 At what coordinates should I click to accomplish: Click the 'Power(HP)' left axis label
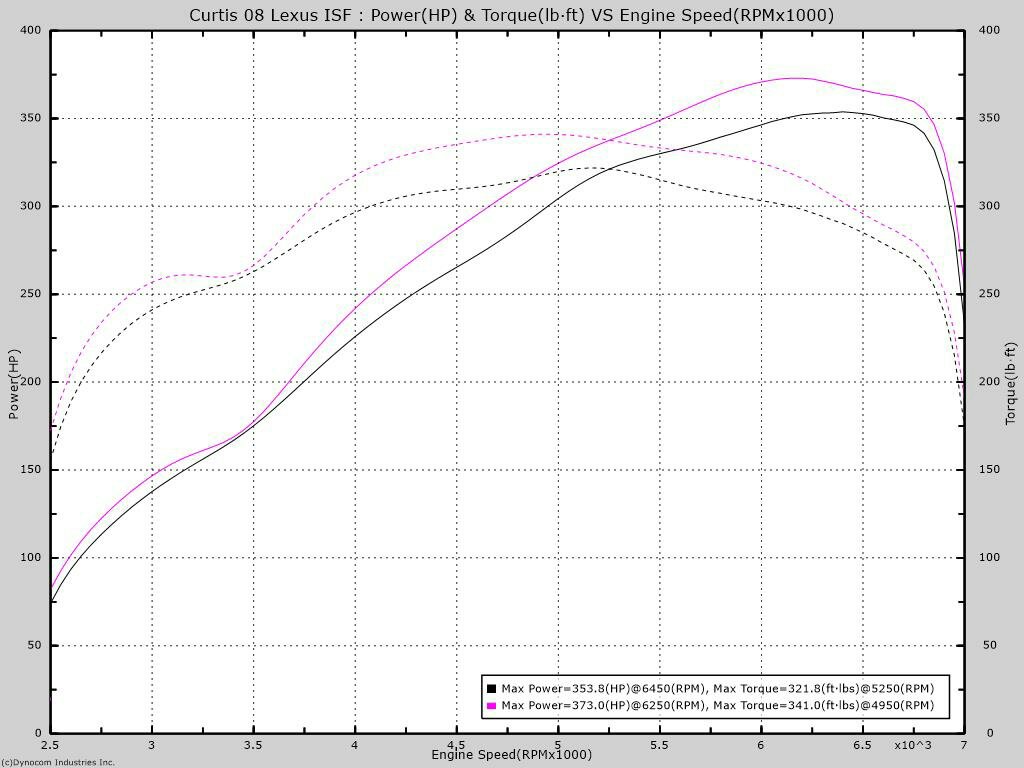[x=14, y=383]
